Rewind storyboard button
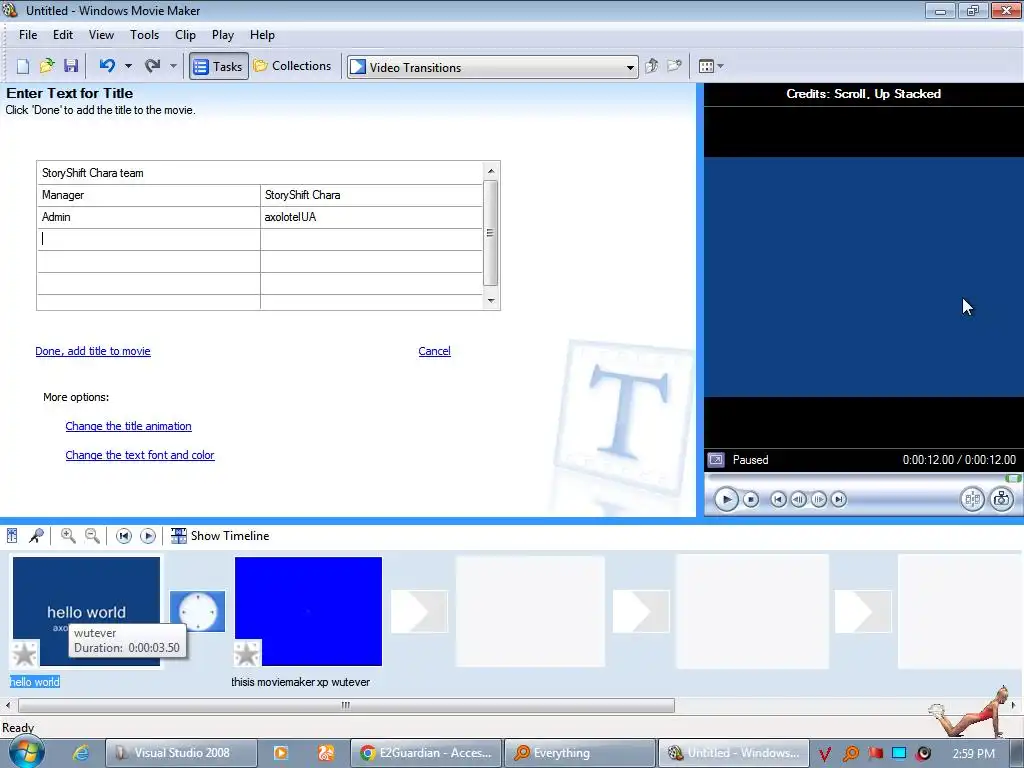1024x768 pixels. pos(123,536)
